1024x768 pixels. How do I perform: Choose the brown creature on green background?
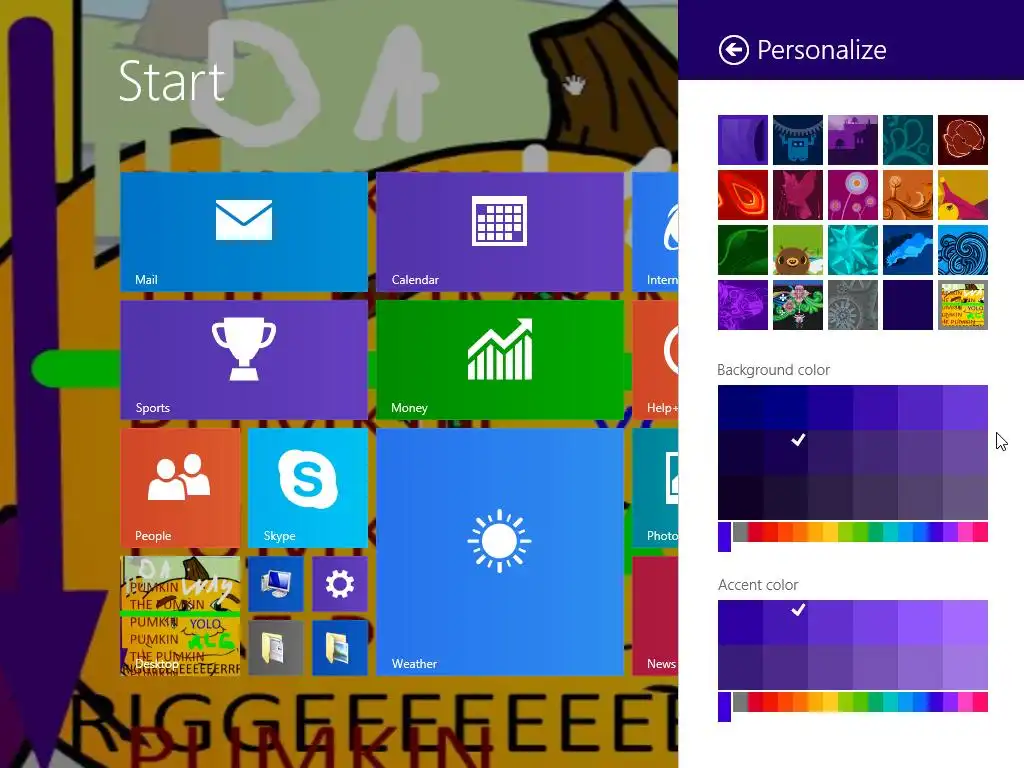coord(797,250)
